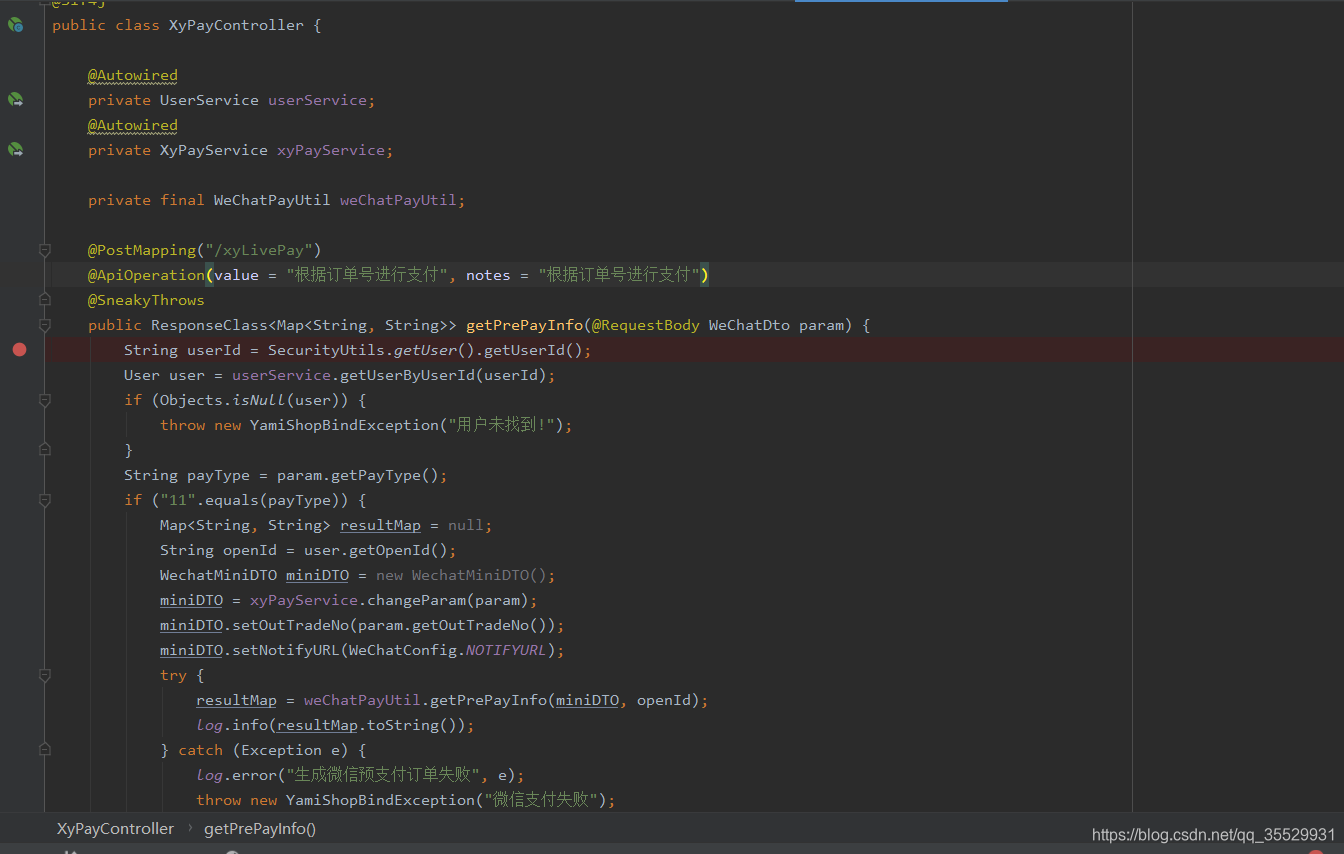This screenshot has height=854, width=1344.
Task: Remove the red breakpoint on the userId line
Action: point(19,349)
